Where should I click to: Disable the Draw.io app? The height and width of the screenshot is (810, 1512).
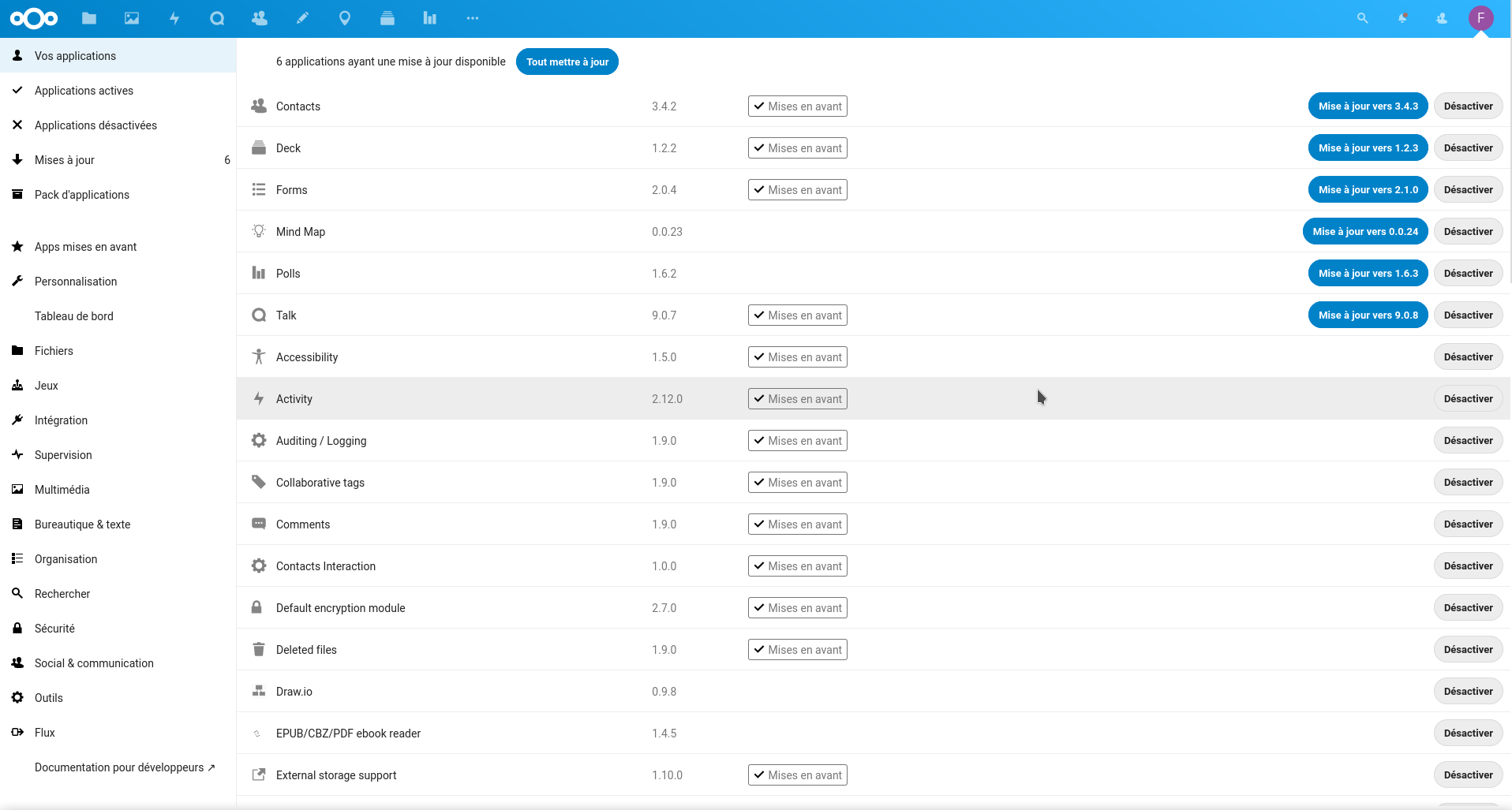pyautogui.click(x=1468, y=691)
